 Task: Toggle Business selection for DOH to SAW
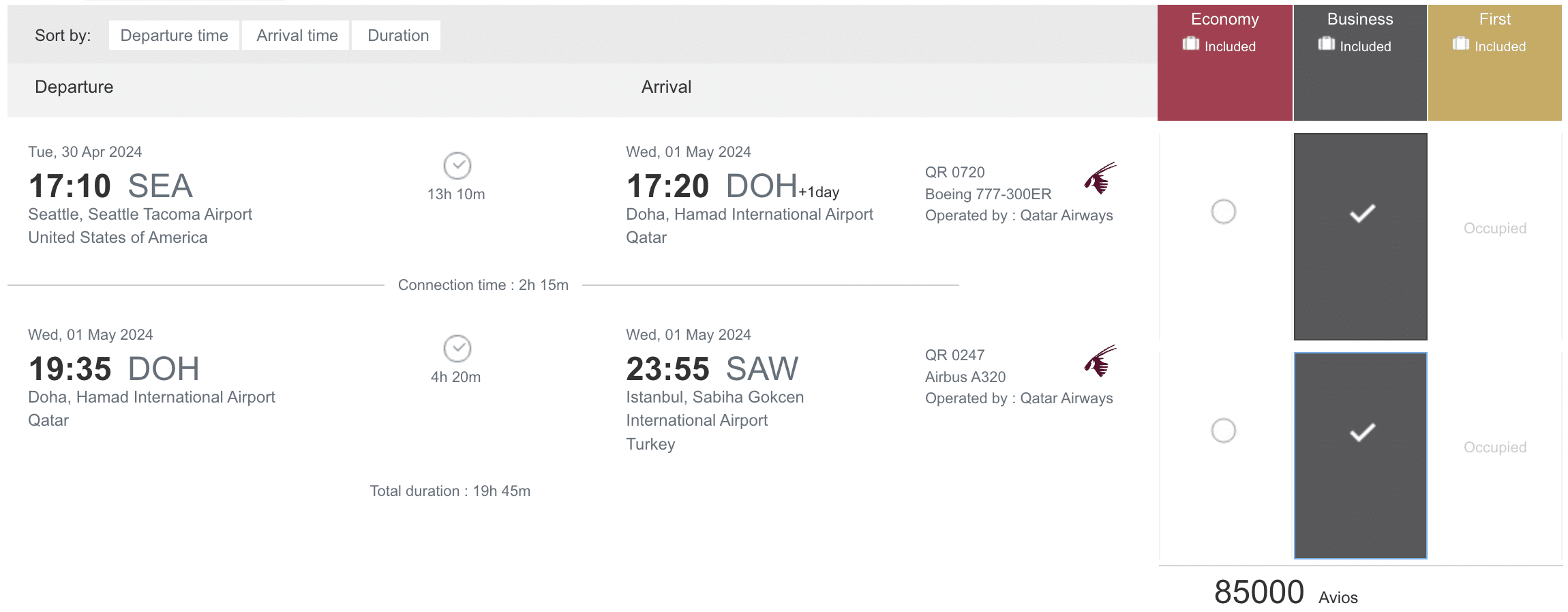tap(1361, 433)
